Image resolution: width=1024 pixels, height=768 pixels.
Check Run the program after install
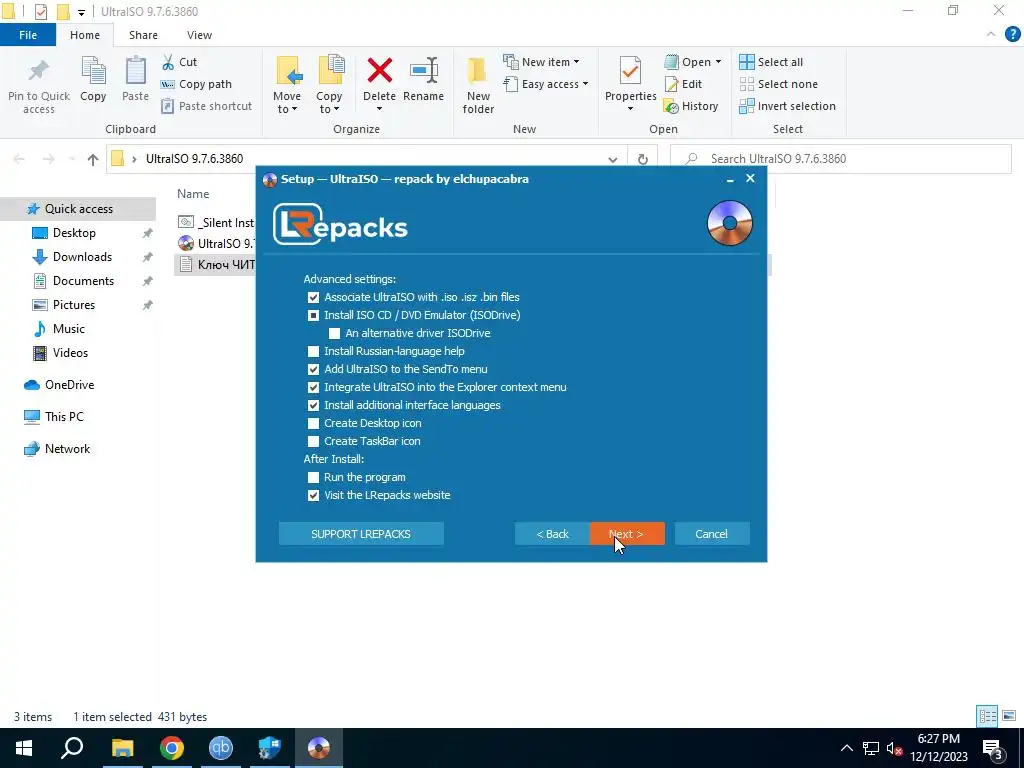pyautogui.click(x=313, y=477)
